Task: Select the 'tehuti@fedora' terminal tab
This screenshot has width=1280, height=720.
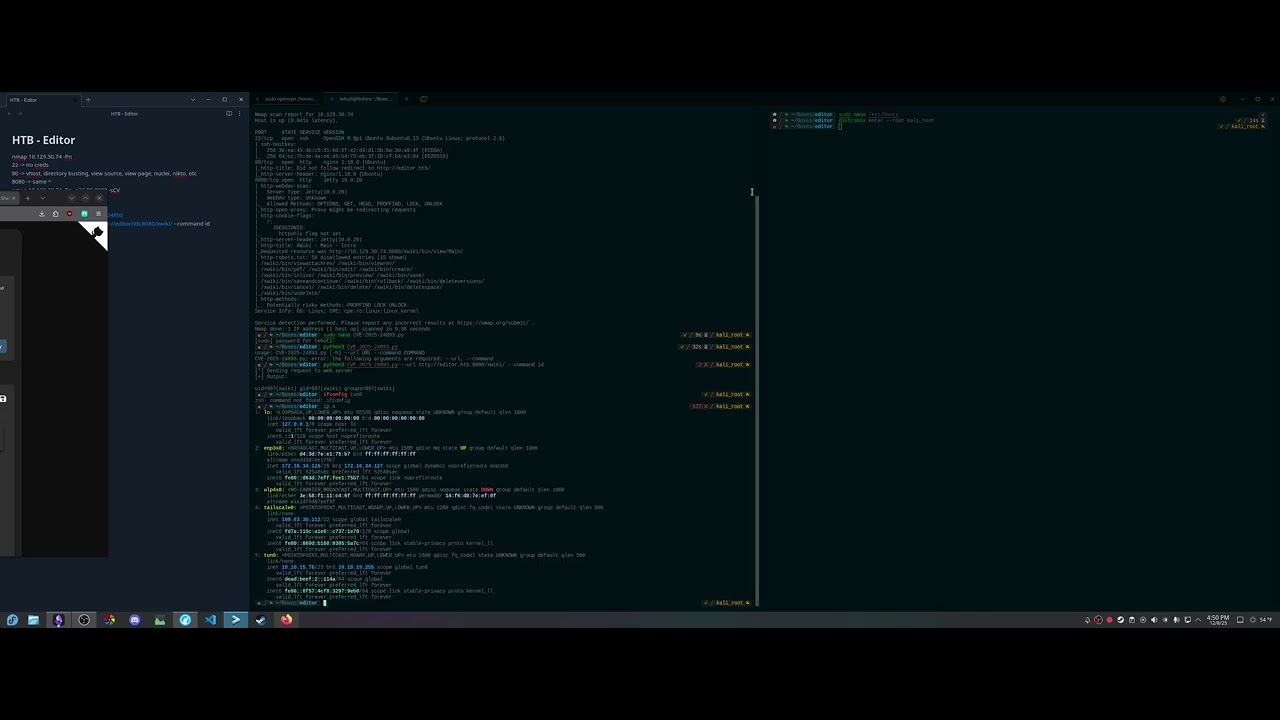Action: point(363,99)
